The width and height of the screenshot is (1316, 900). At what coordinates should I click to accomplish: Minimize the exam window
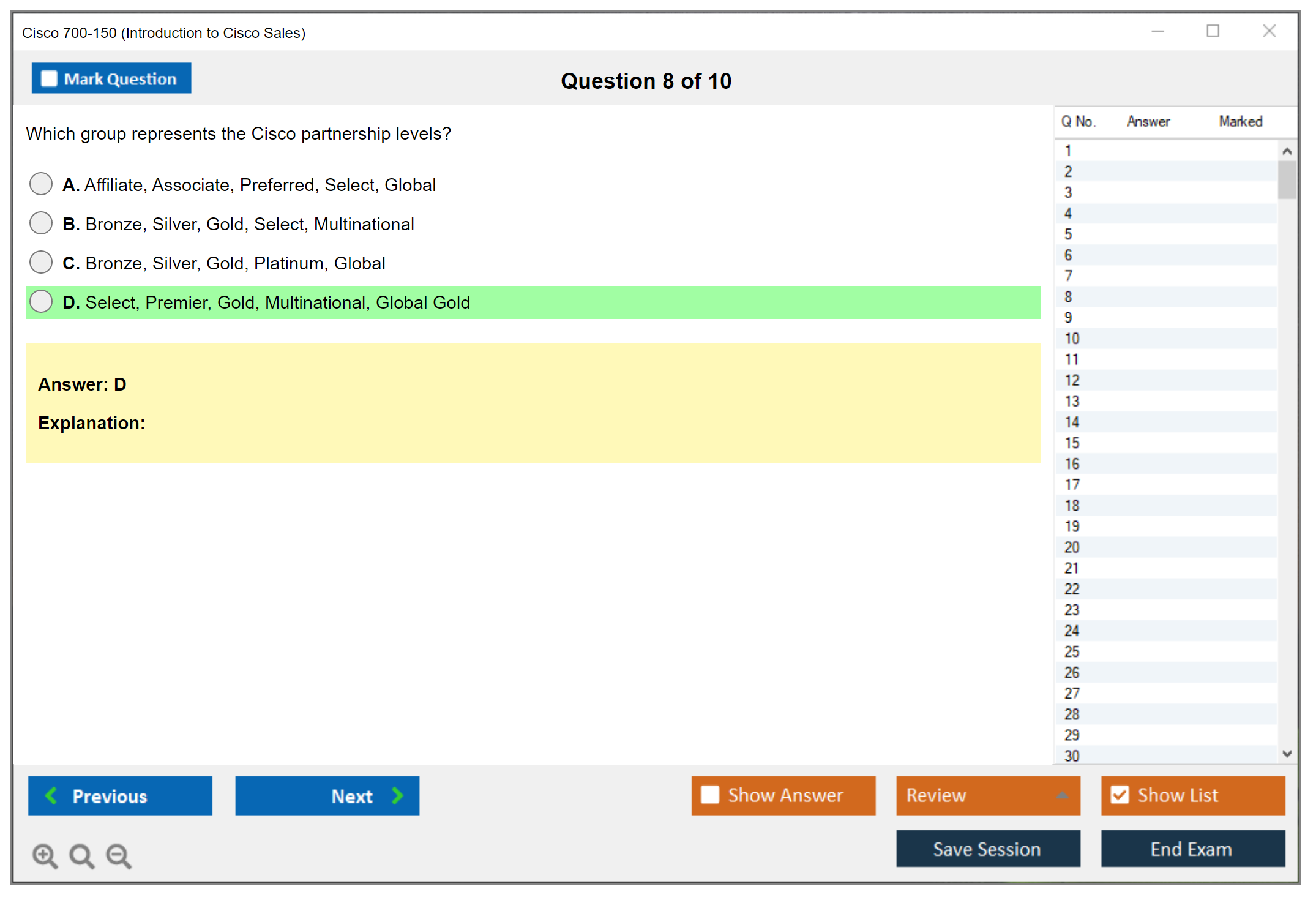[x=1157, y=31]
